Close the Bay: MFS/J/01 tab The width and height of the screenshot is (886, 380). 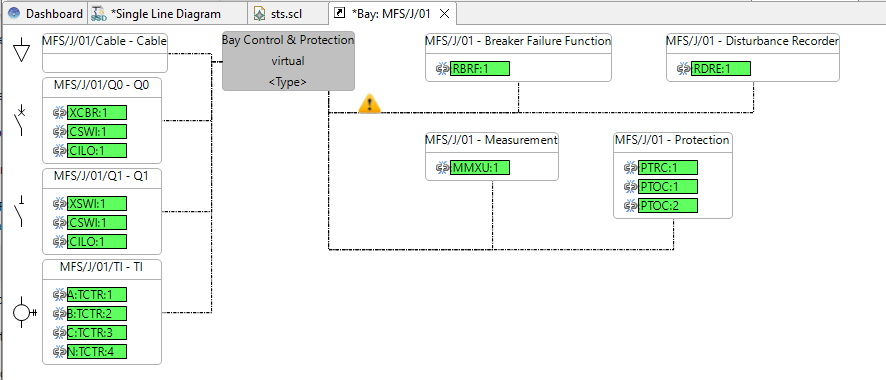tap(445, 14)
